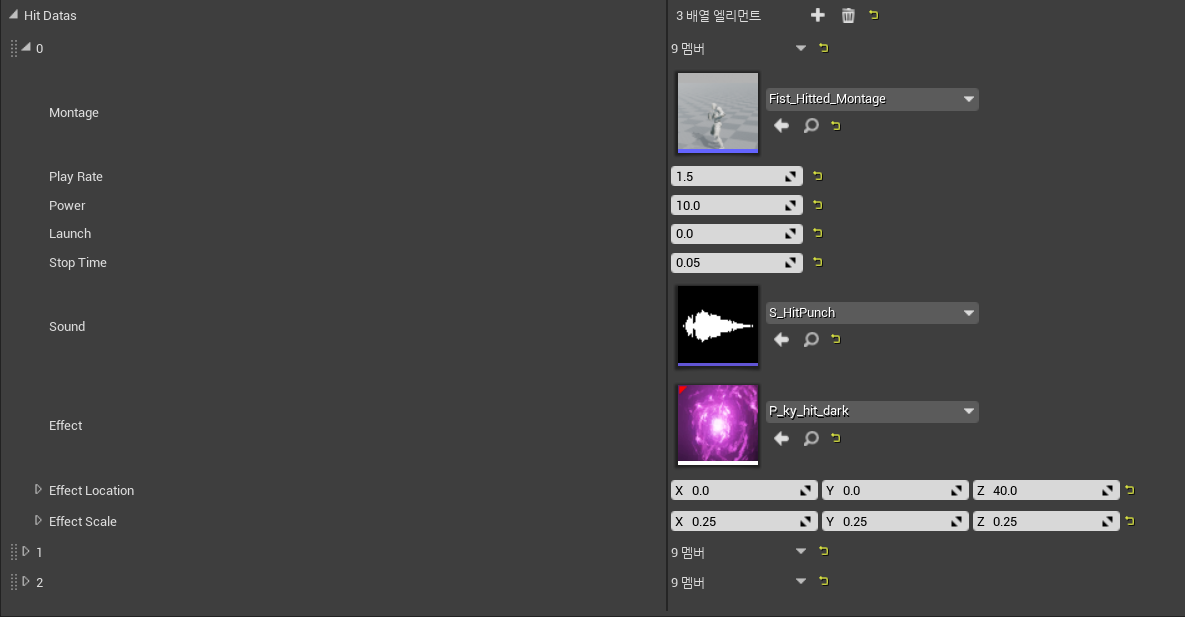Viewport: 1185px width, 617px height.
Task: Click Effect Location Z field
Action: pos(1046,491)
